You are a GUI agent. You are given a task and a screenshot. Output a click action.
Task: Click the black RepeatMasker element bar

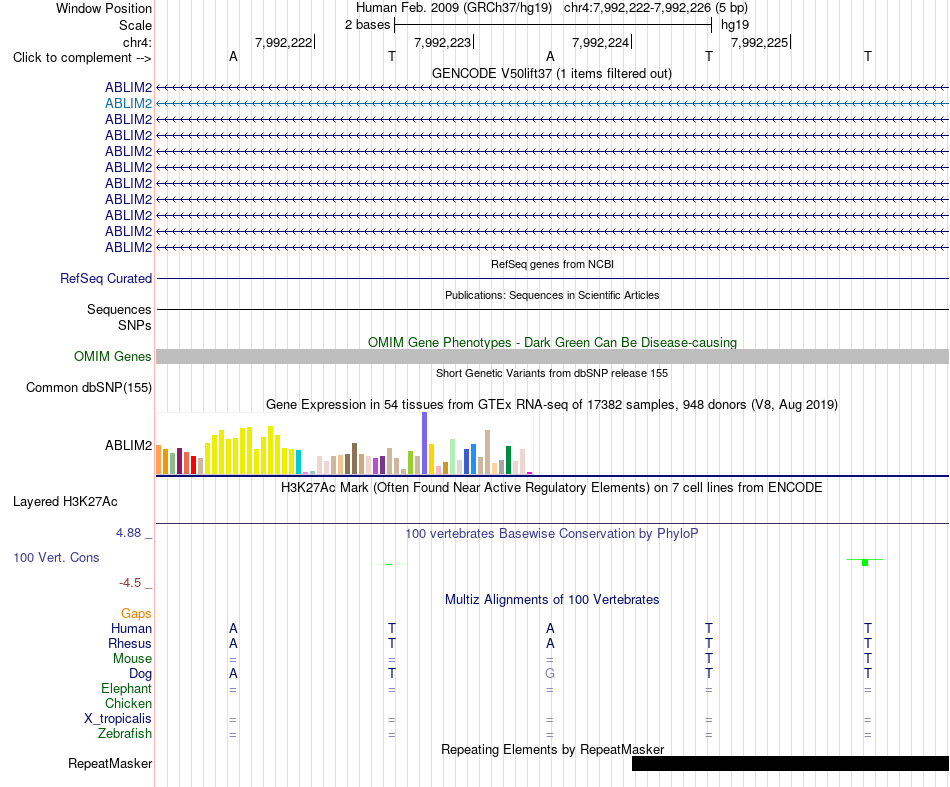click(790, 763)
